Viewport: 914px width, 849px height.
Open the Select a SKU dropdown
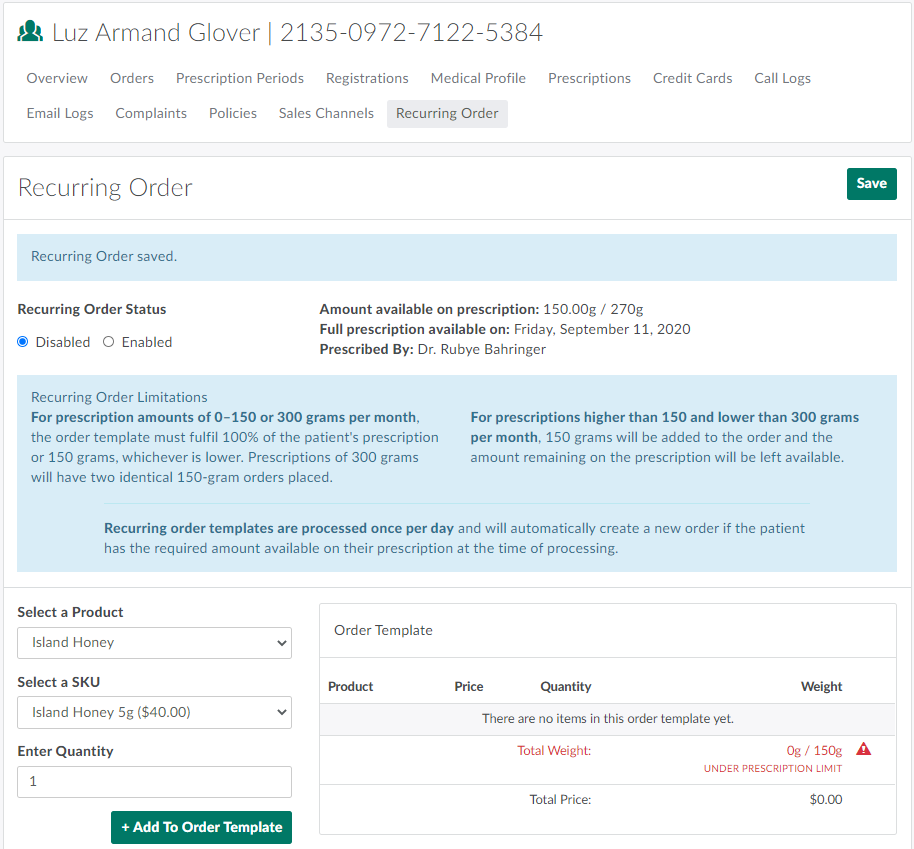(155, 713)
